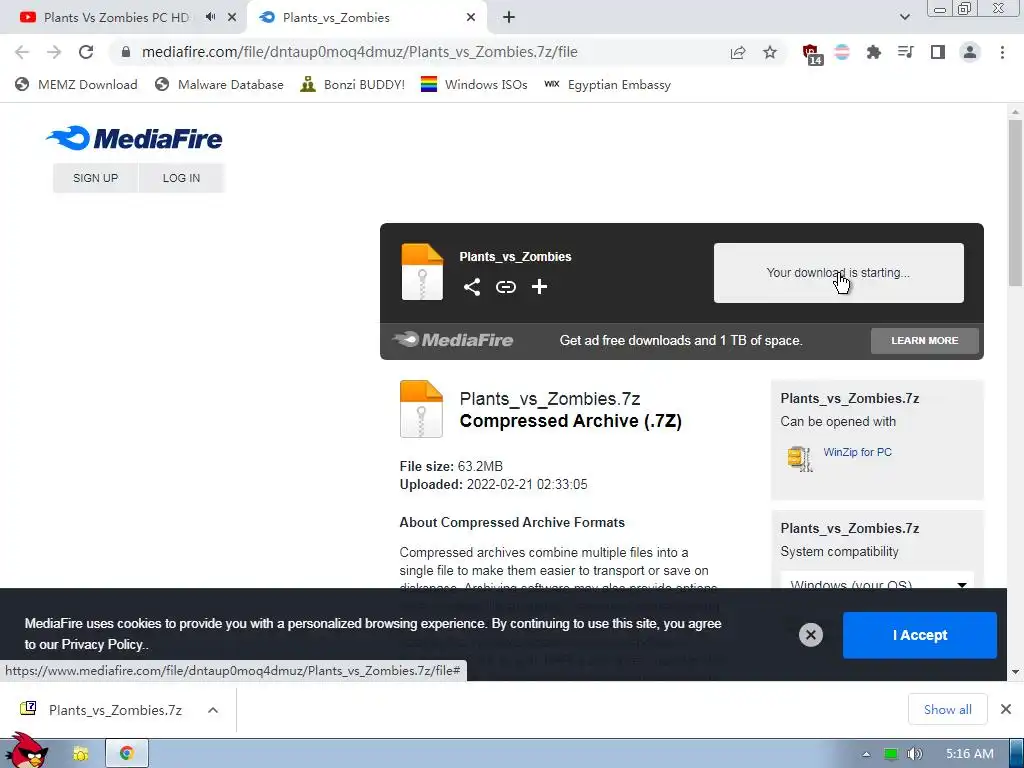Close the YouTube browser tab

232,18
